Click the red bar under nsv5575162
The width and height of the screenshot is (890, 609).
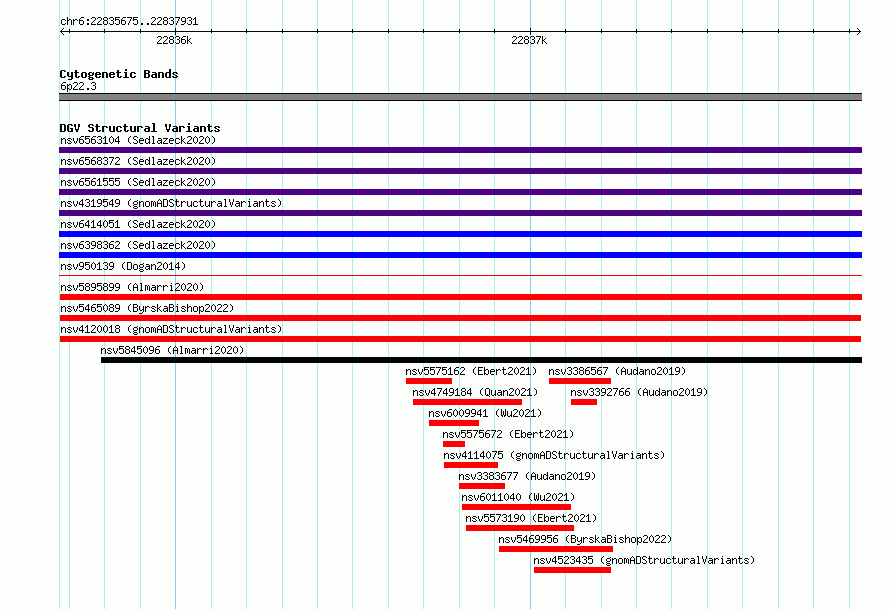(429, 381)
